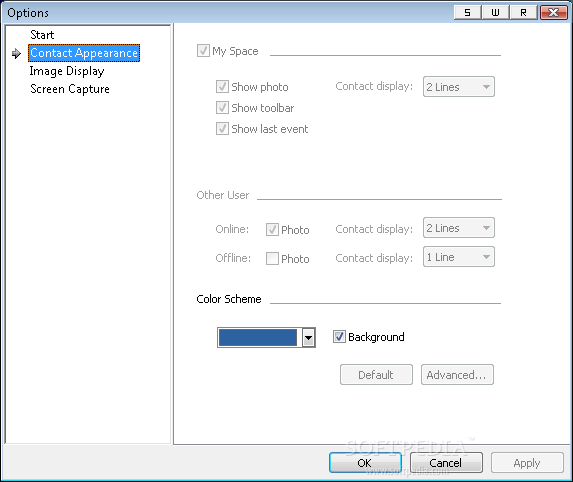Toggle the My Space checkbox
Viewport: 573px width, 482px height.
(203, 51)
